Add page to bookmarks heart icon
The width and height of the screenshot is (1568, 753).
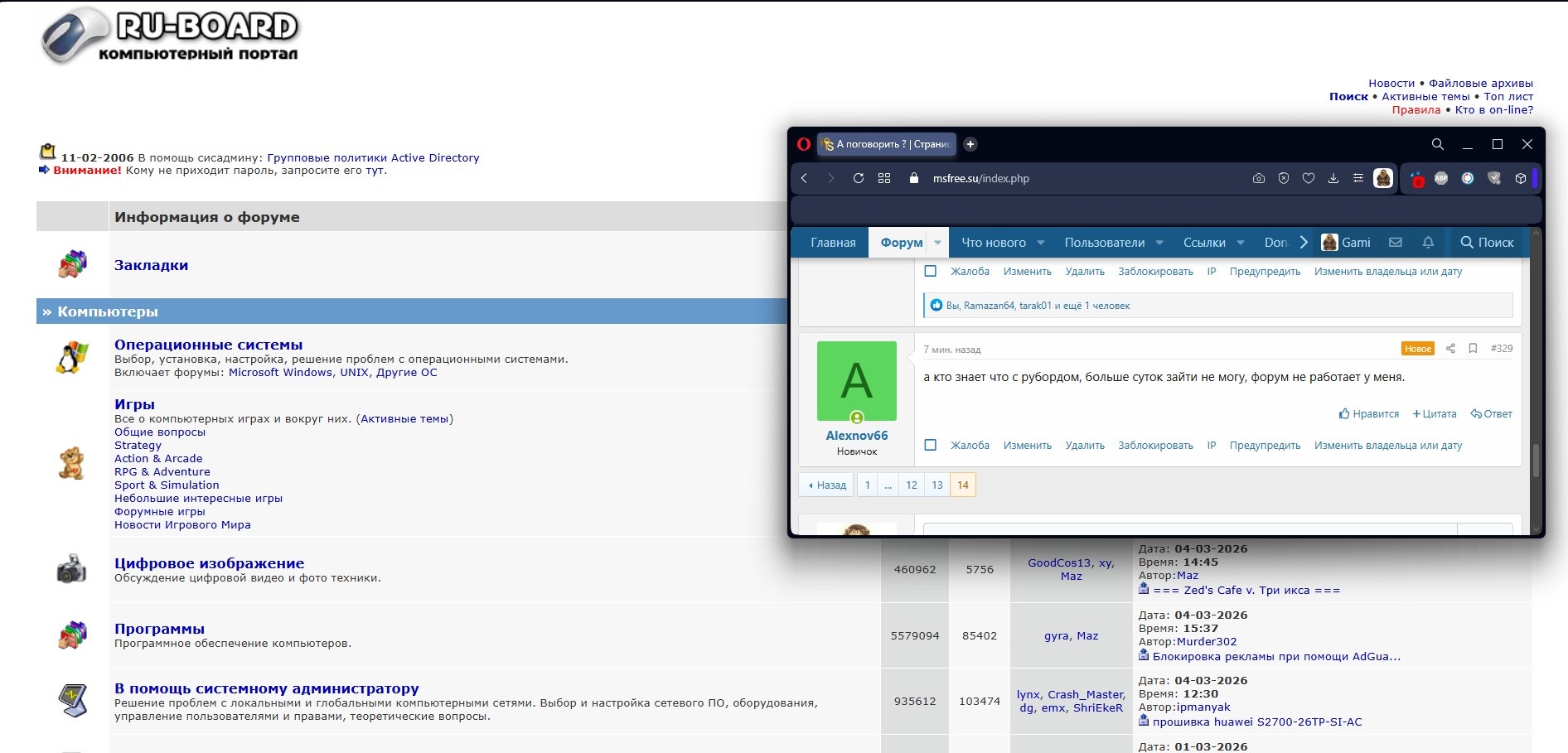click(1309, 178)
